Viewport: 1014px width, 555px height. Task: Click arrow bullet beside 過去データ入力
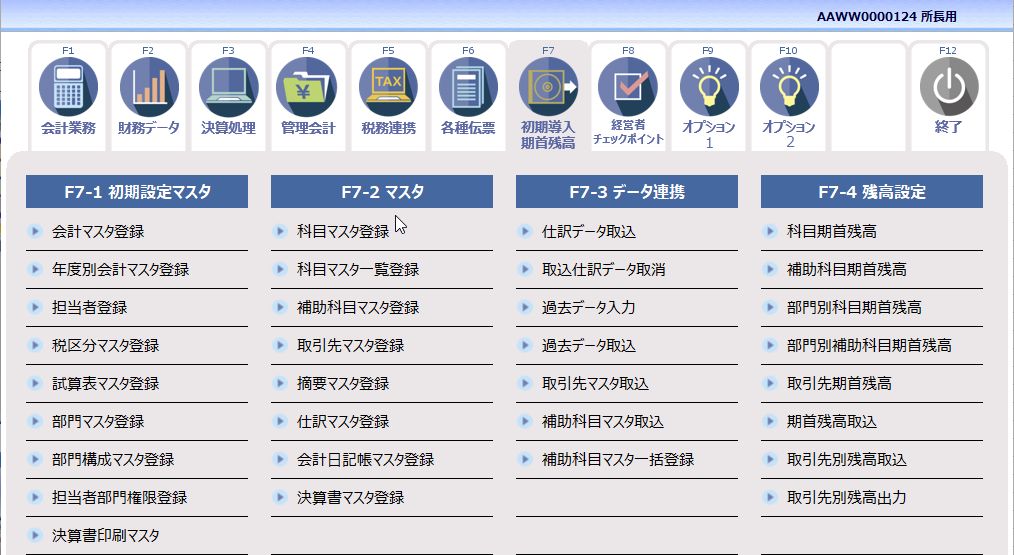(525, 307)
